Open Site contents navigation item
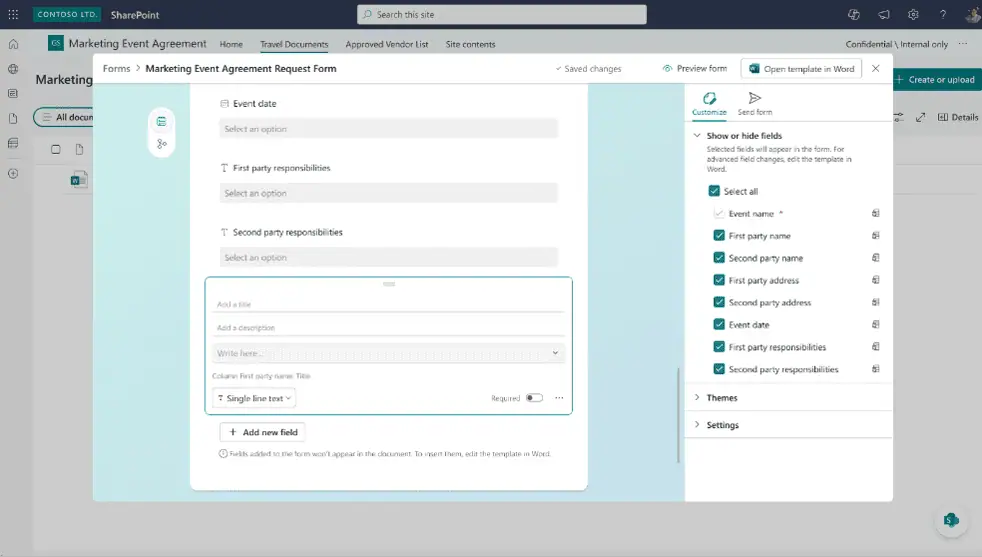Screen dimensions: 982x557 click(x=470, y=44)
